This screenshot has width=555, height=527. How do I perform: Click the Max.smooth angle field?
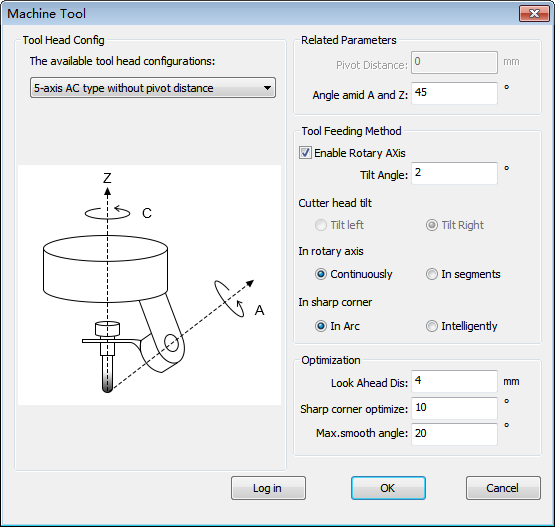tap(454, 434)
